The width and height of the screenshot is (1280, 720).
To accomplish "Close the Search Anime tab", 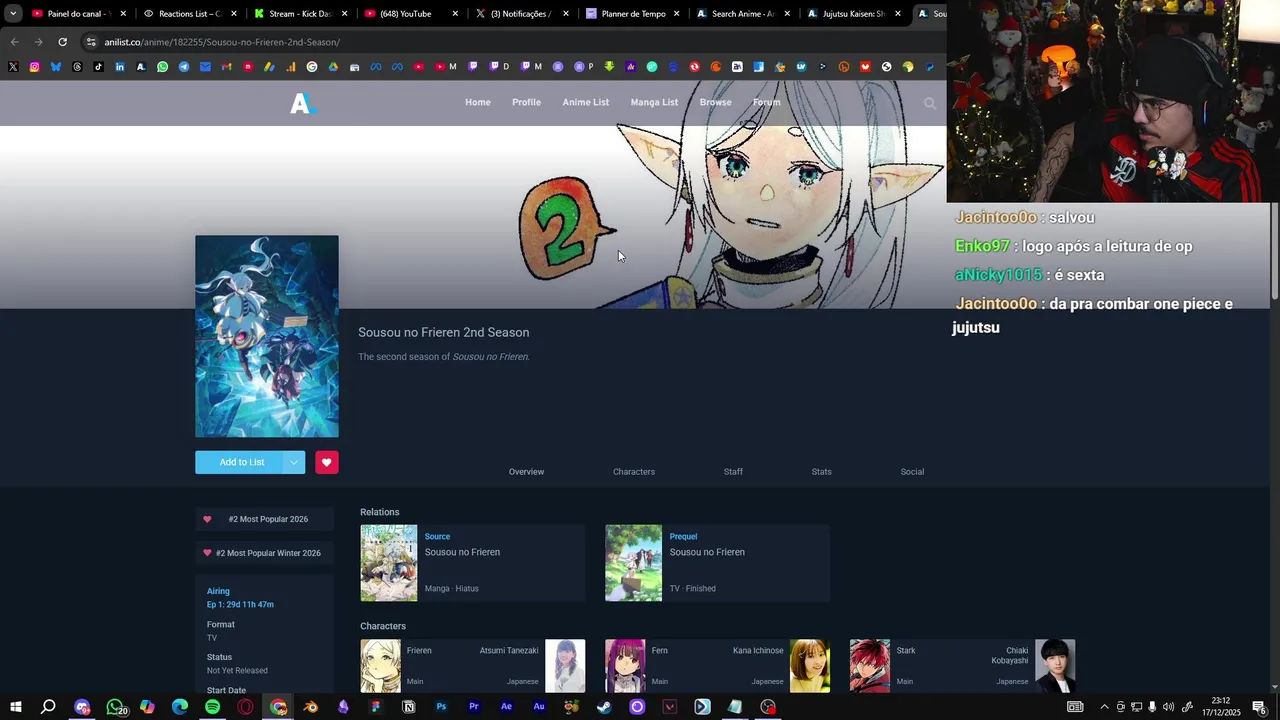I will (x=787, y=14).
